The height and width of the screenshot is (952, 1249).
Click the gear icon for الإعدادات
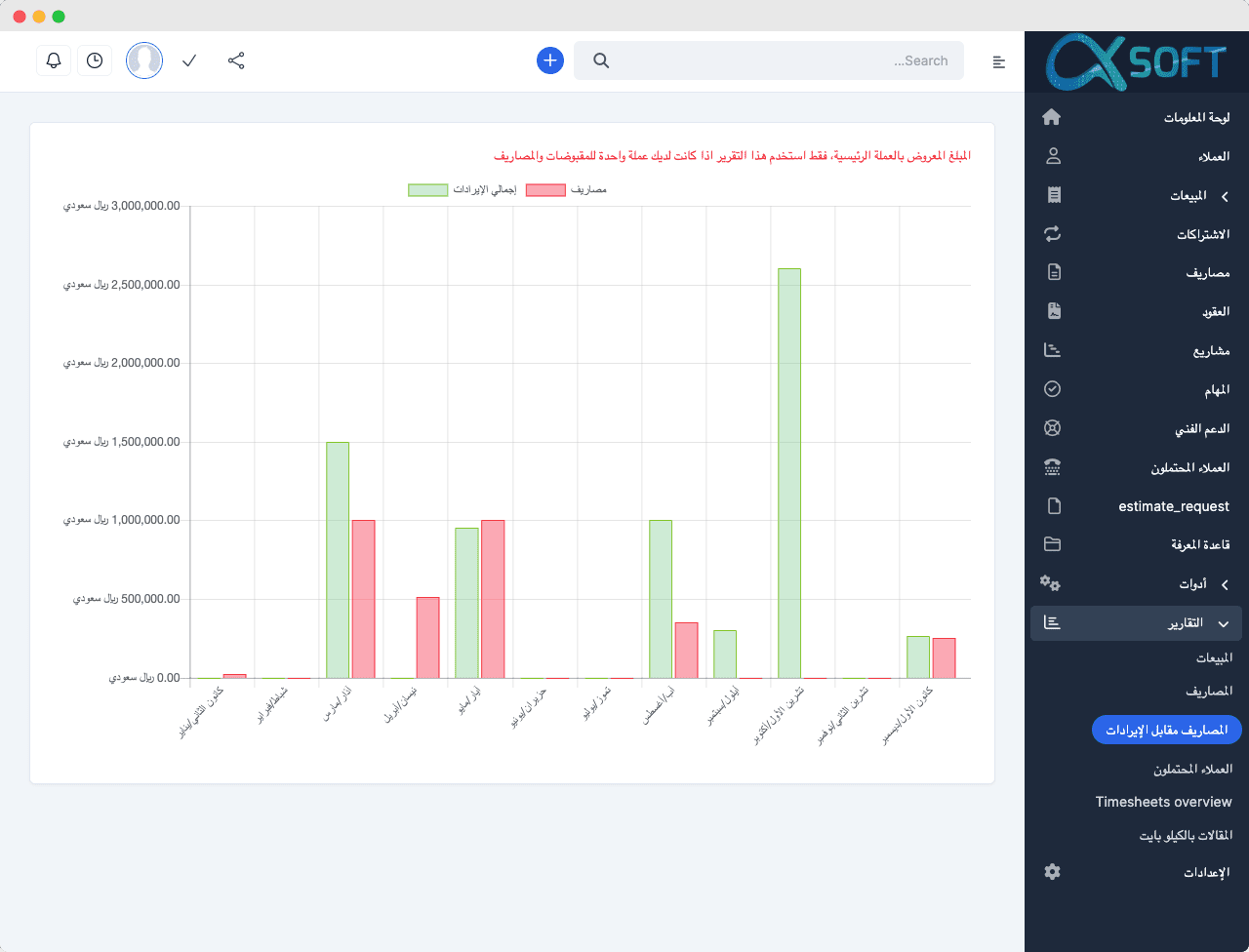click(x=1052, y=872)
